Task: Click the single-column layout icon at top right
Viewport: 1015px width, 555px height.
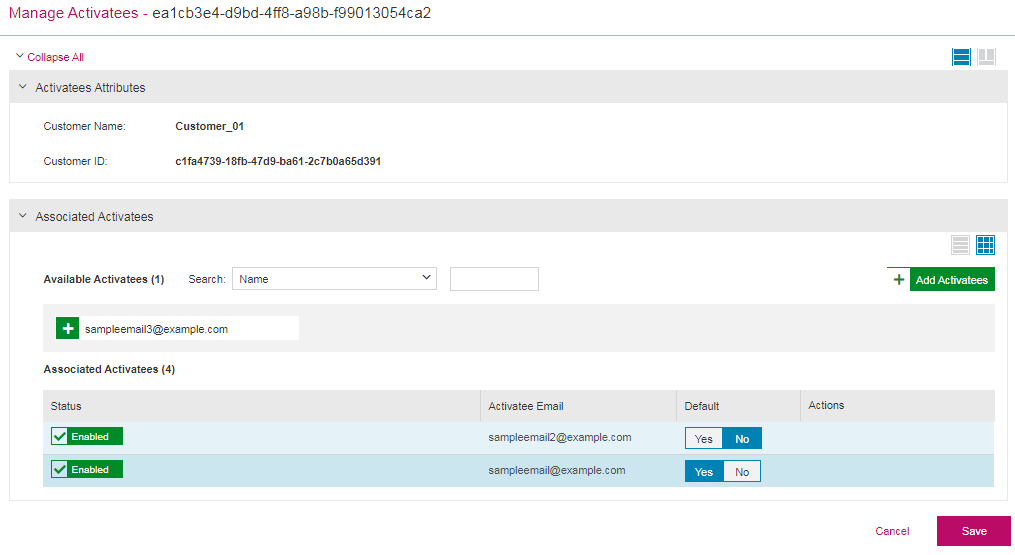Action: click(x=961, y=57)
